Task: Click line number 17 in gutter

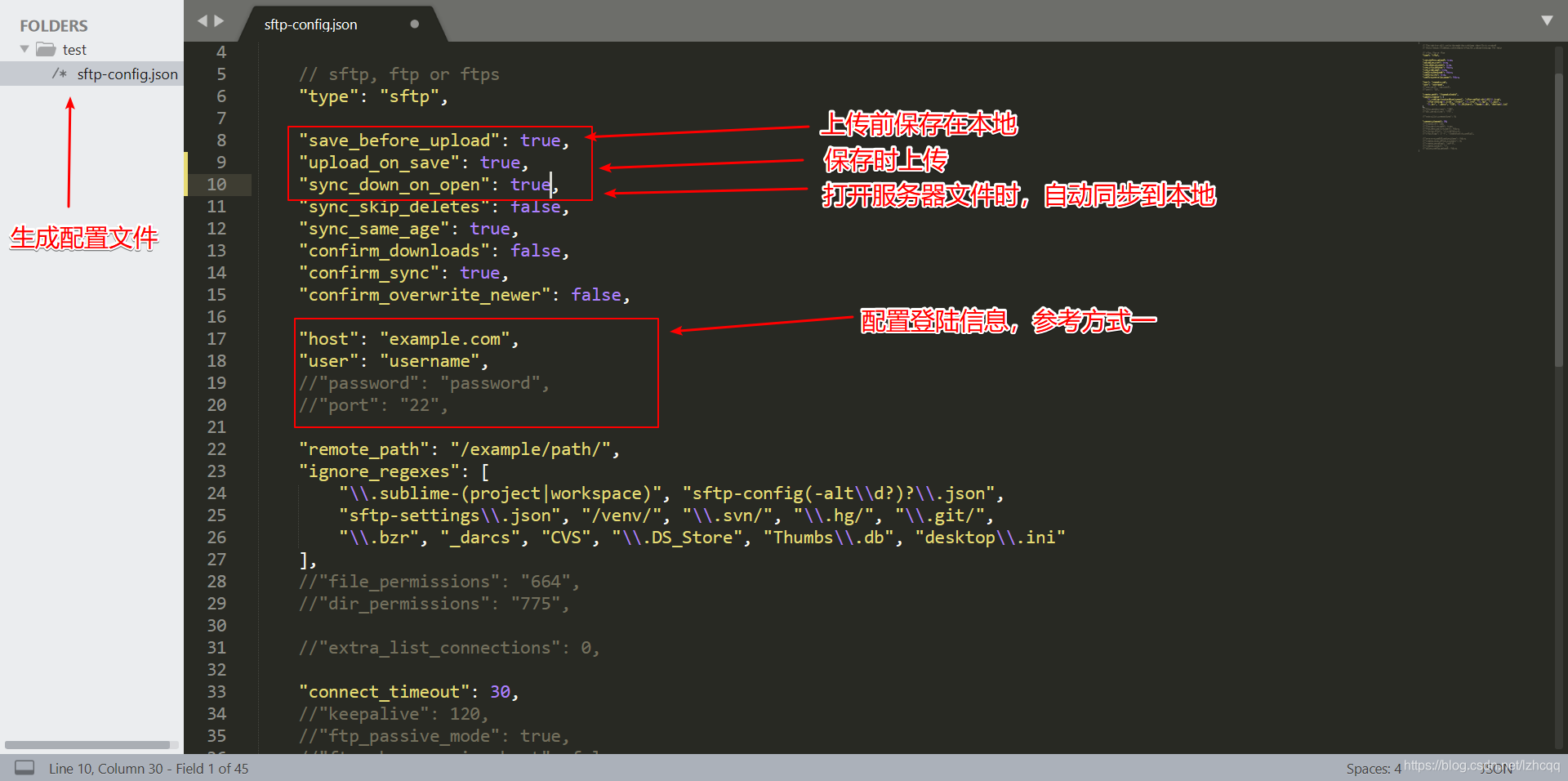Action: point(216,339)
